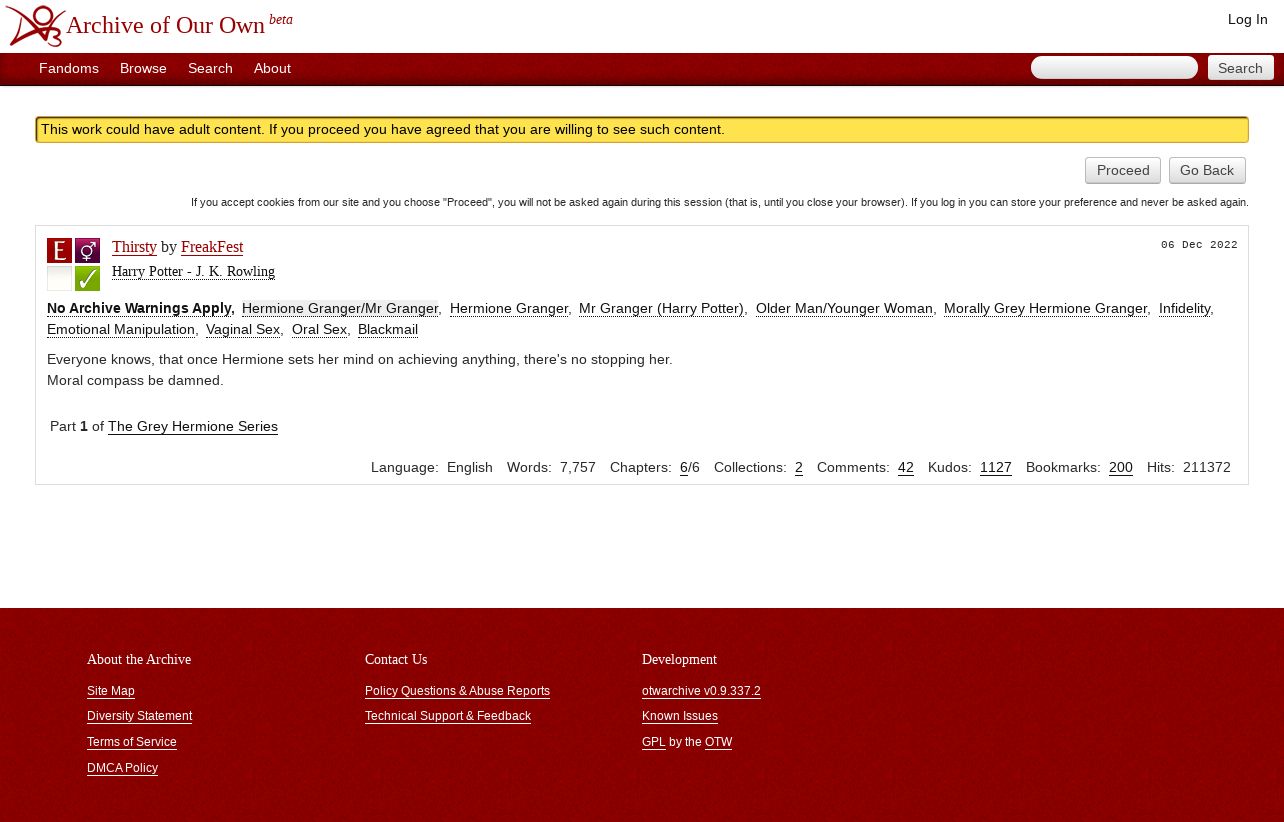
Task: Open the Emotional Manipulation tag
Action: [121, 329]
